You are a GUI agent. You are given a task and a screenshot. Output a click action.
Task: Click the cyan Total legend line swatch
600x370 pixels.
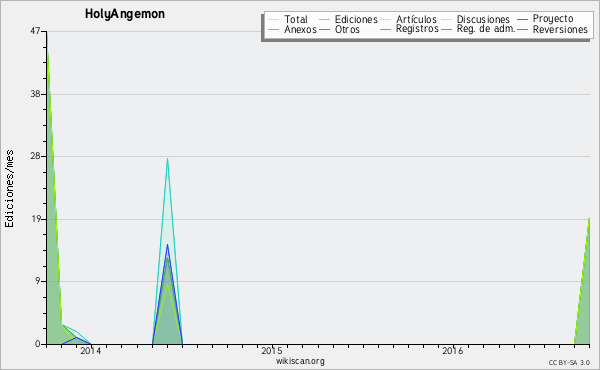coord(274,19)
